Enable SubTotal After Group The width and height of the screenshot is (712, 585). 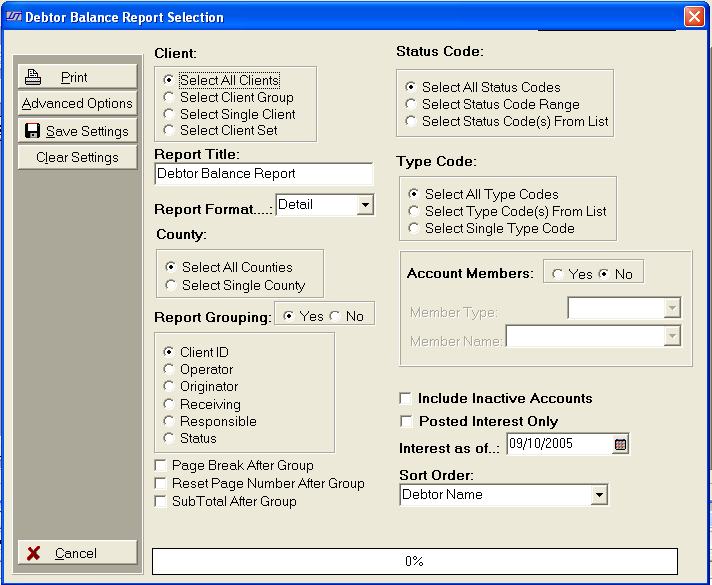click(x=162, y=502)
